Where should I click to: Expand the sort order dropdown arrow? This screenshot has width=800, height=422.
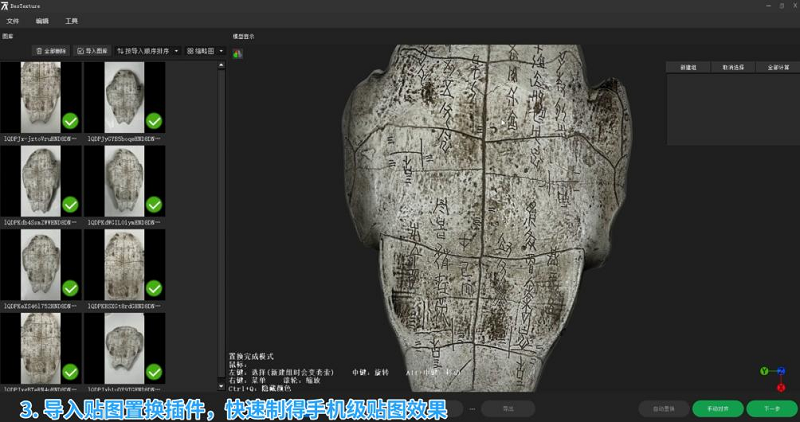[177, 50]
